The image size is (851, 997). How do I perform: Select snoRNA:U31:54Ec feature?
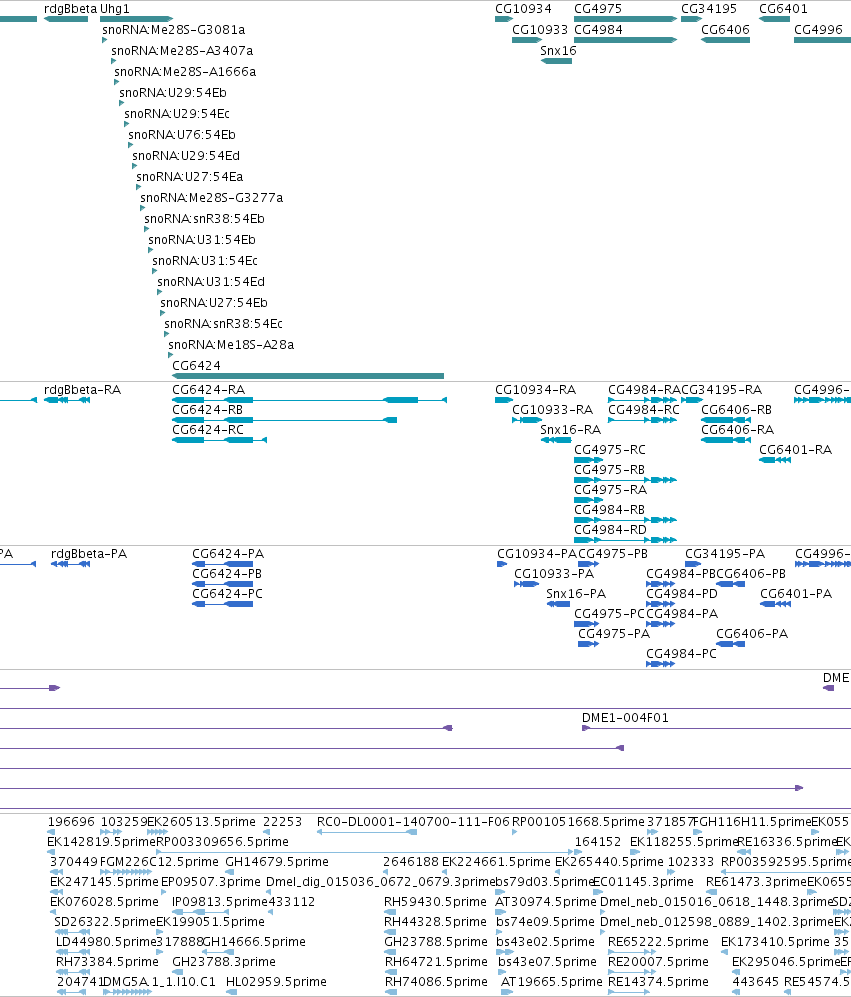tap(155, 271)
